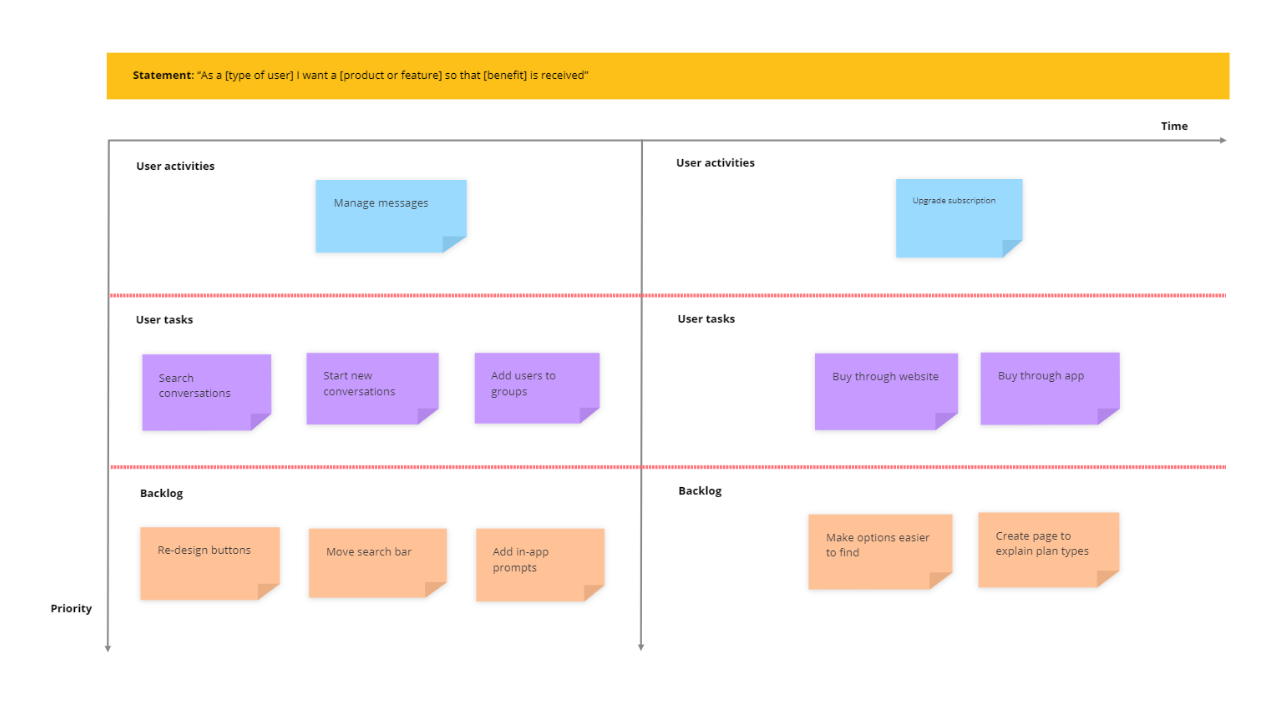Image resolution: width=1280 pixels, height=720 pixels.
Task: Select the left Backlog heading
Action: point(161,493)
